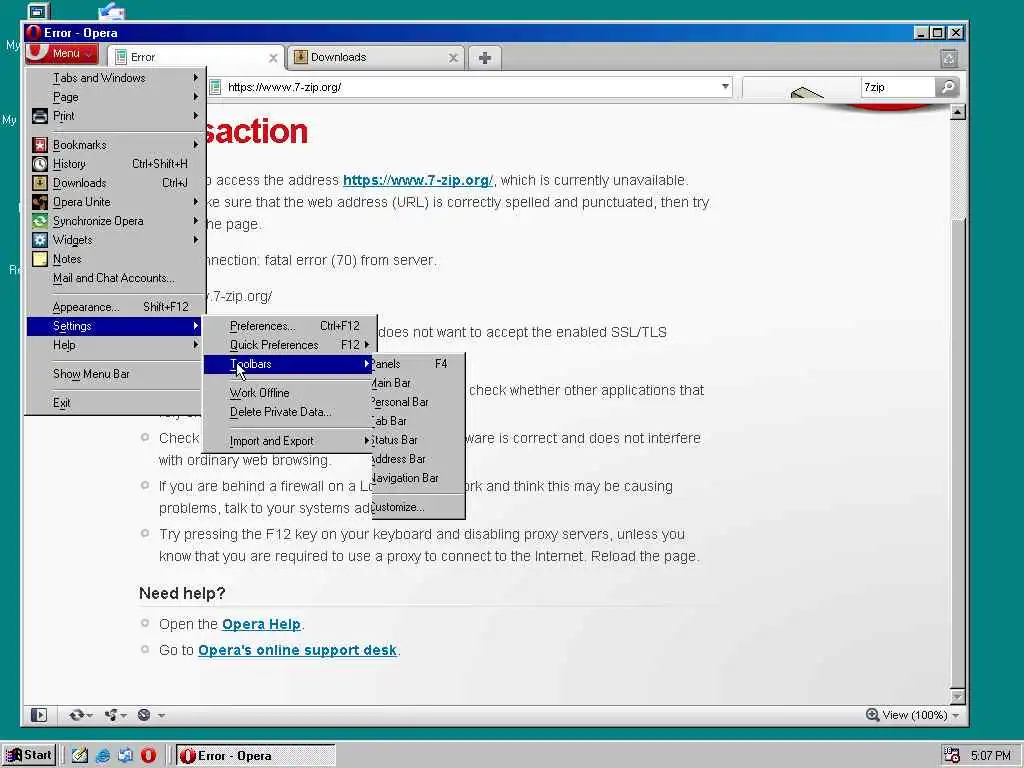Open the View (100%) zoom control
Screen dimensions: 1024x768
[912, 715]
